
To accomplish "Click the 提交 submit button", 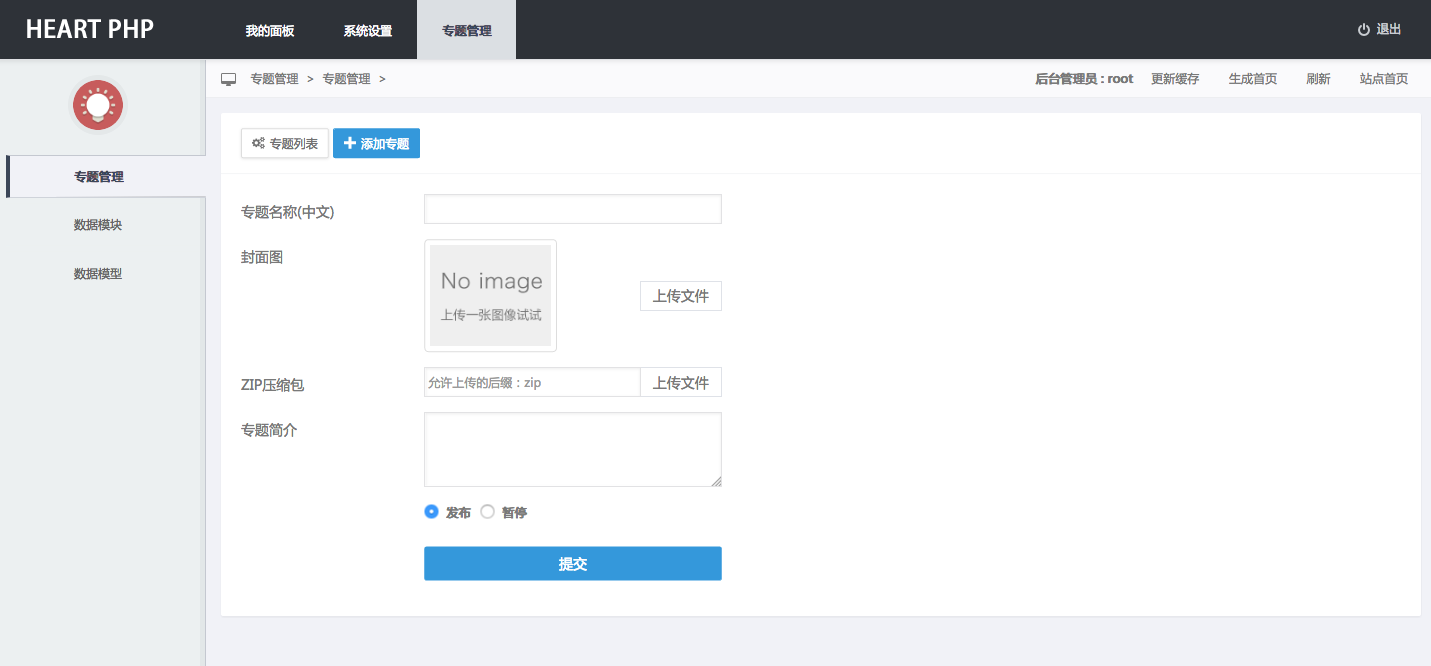I will pyautogui.click(x=573, y=563).
